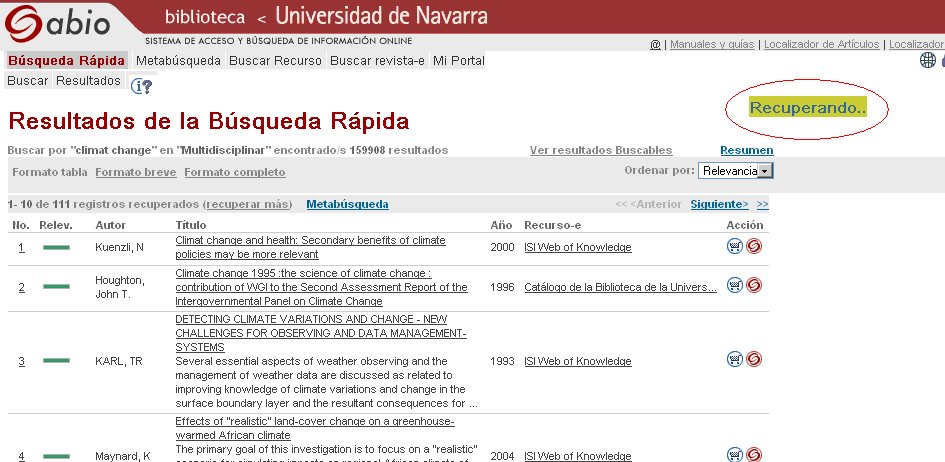
Task: Click SFX icon for Houghton record
Action: click(753, 286)
